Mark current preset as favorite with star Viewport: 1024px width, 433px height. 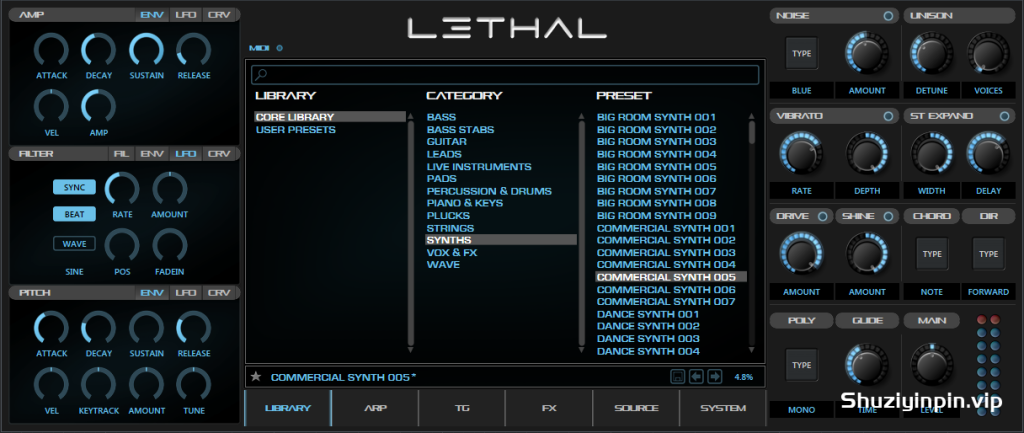(256, 377)
